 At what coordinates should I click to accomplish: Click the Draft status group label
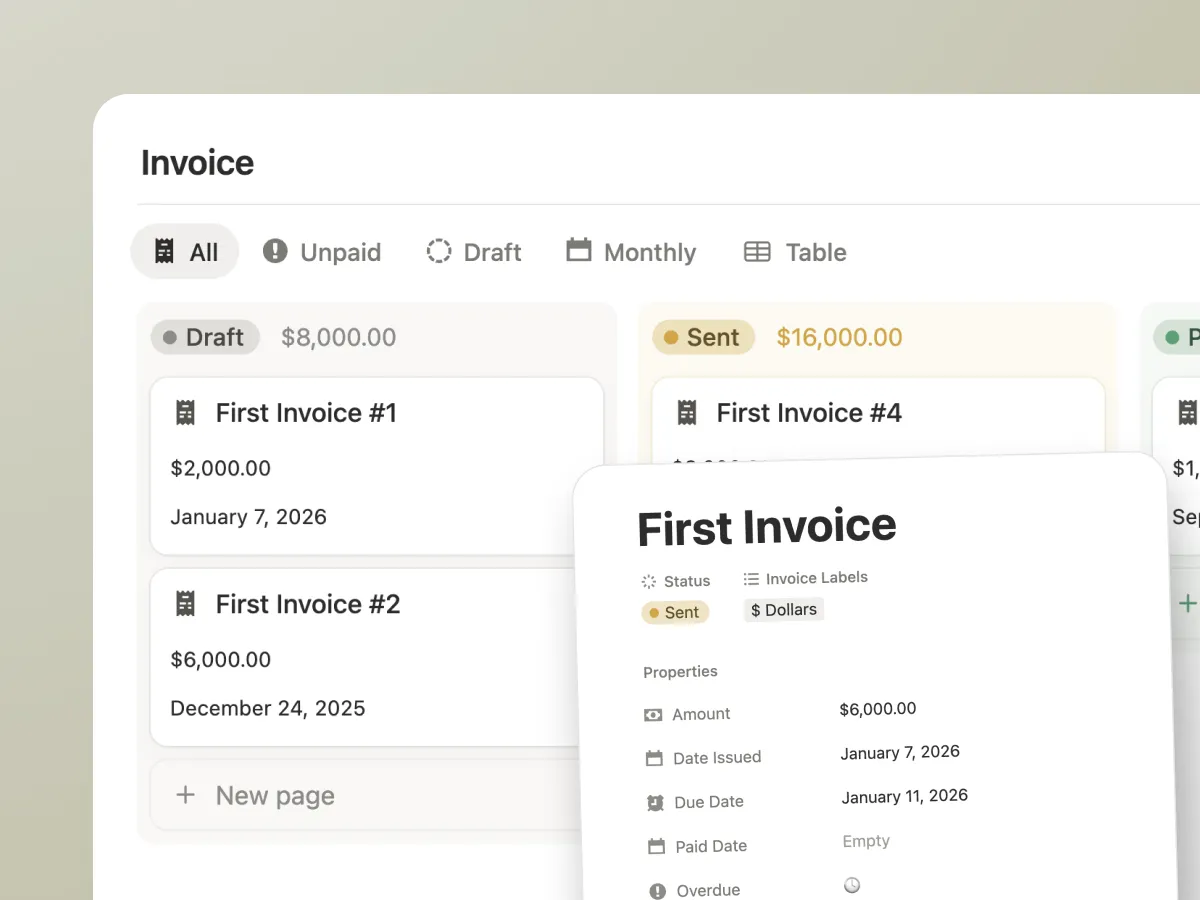(x=205, y=337)
